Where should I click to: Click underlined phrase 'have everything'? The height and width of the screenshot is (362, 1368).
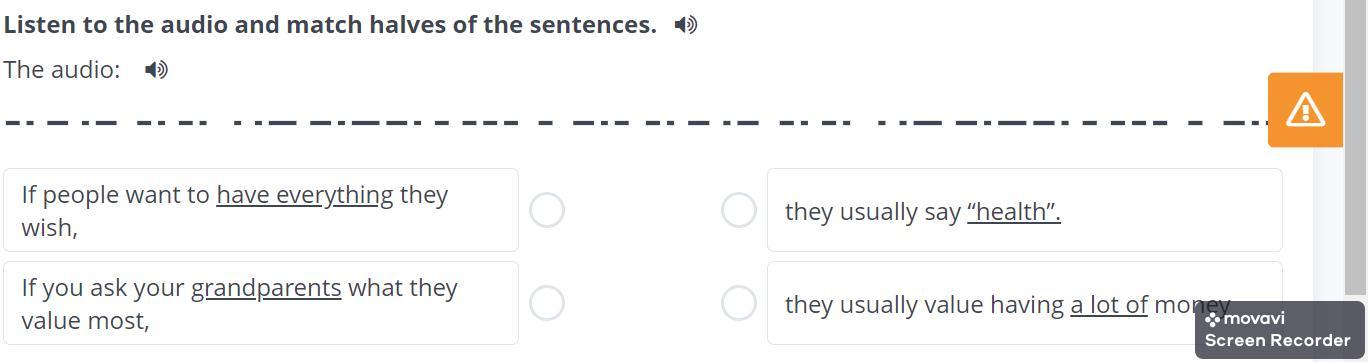coord(305,195)
